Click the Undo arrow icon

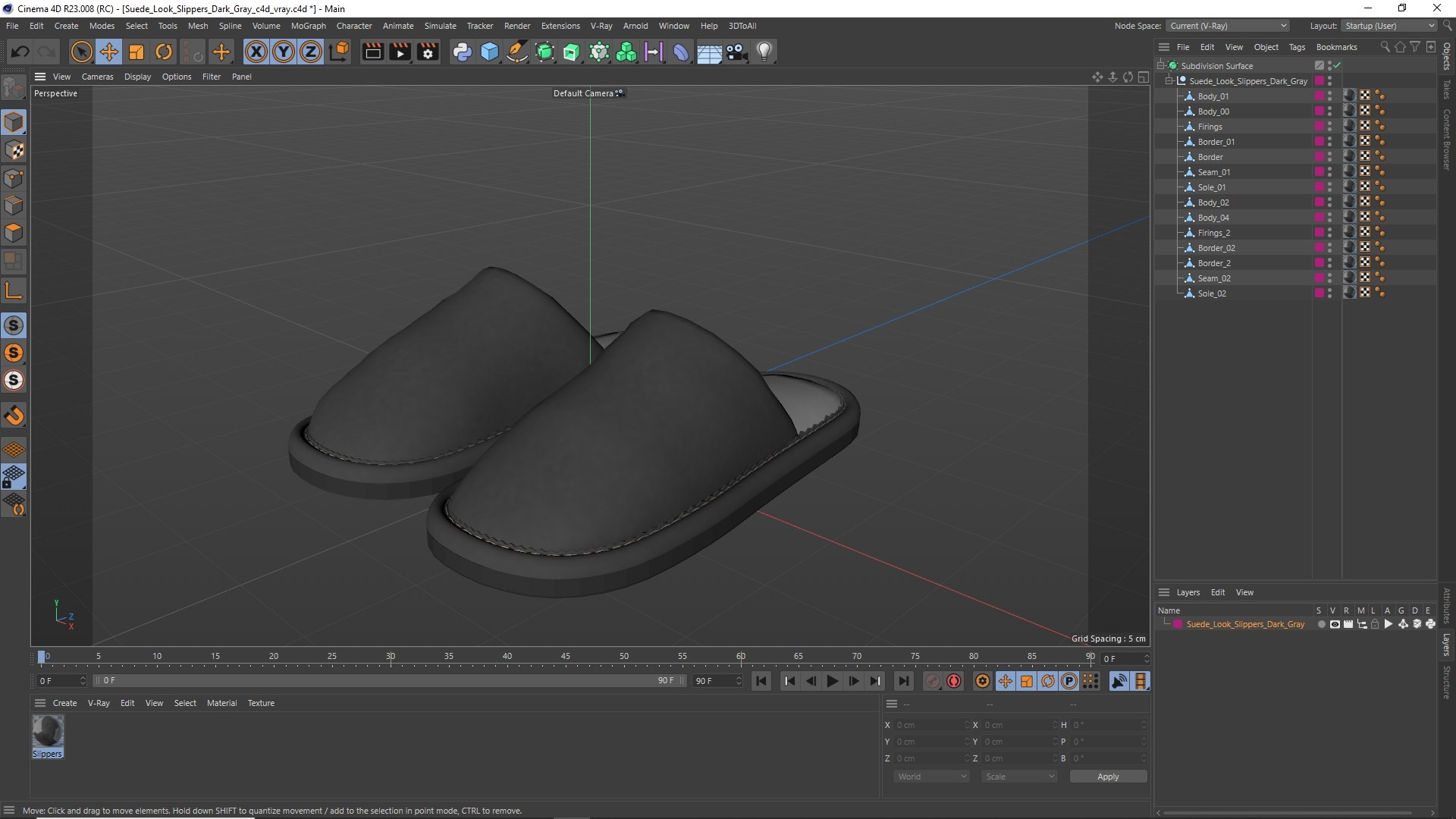pos(20,52)
